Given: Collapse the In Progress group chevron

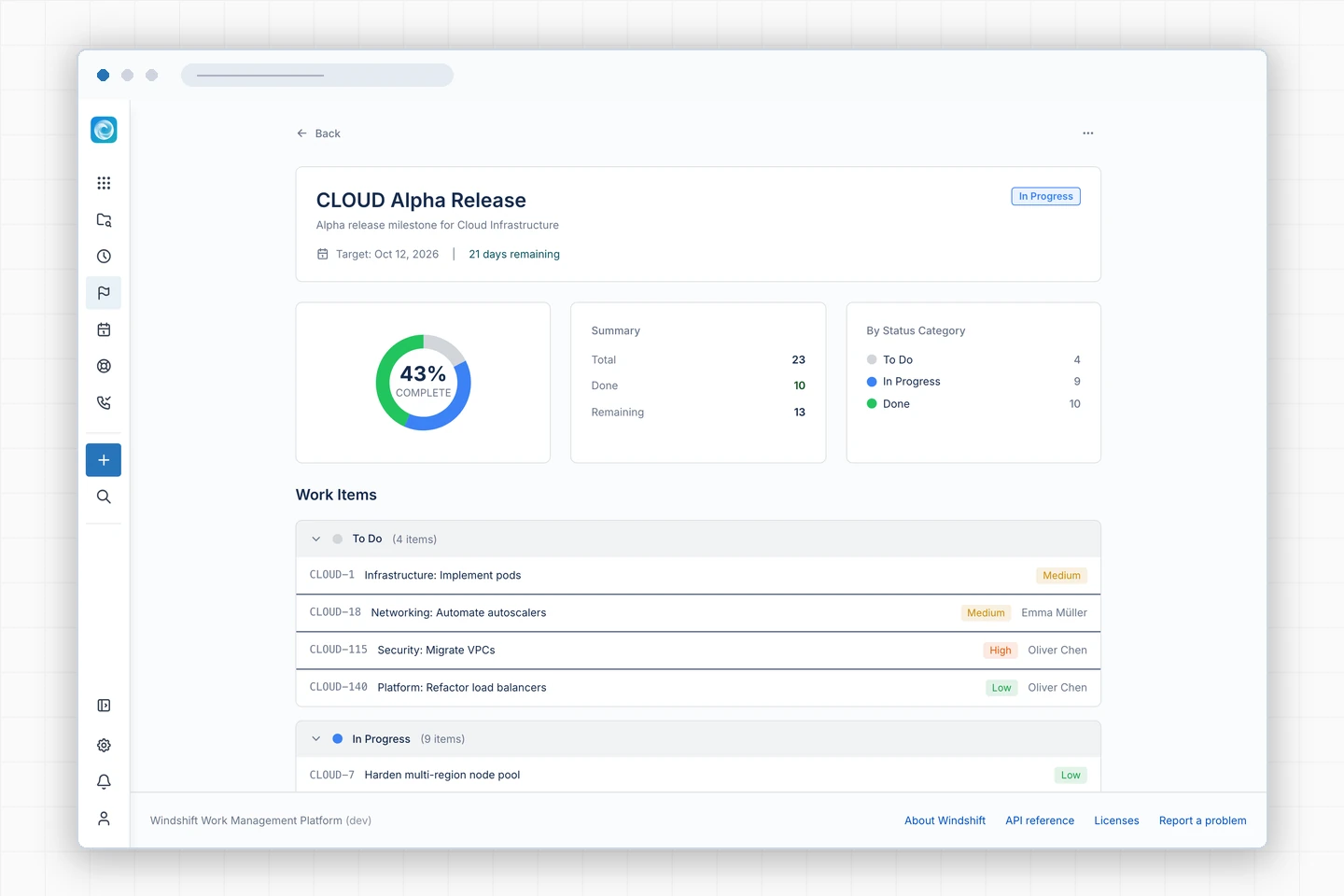Looking at the screenshot, I should (x=315, y=739).
